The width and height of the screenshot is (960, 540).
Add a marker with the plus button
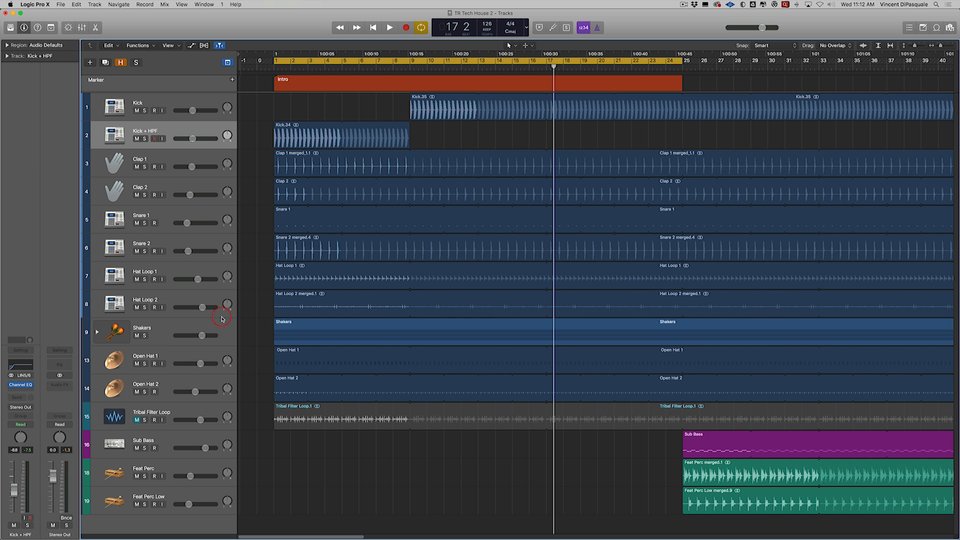click(x=232, y=80)
